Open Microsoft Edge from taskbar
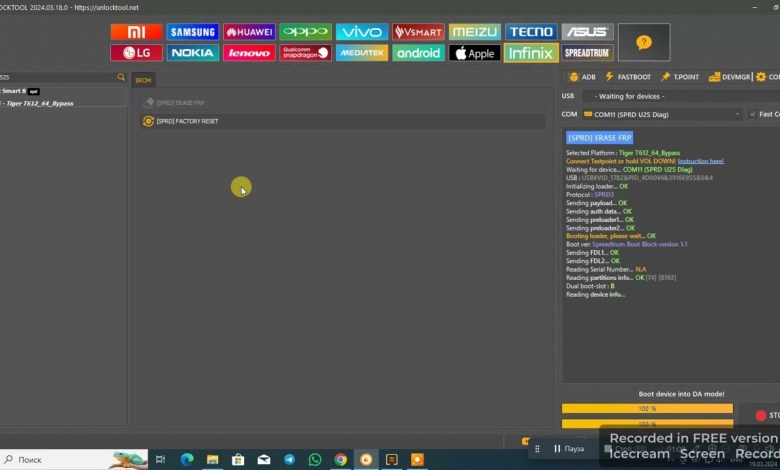780x470 pixels. 187,460
